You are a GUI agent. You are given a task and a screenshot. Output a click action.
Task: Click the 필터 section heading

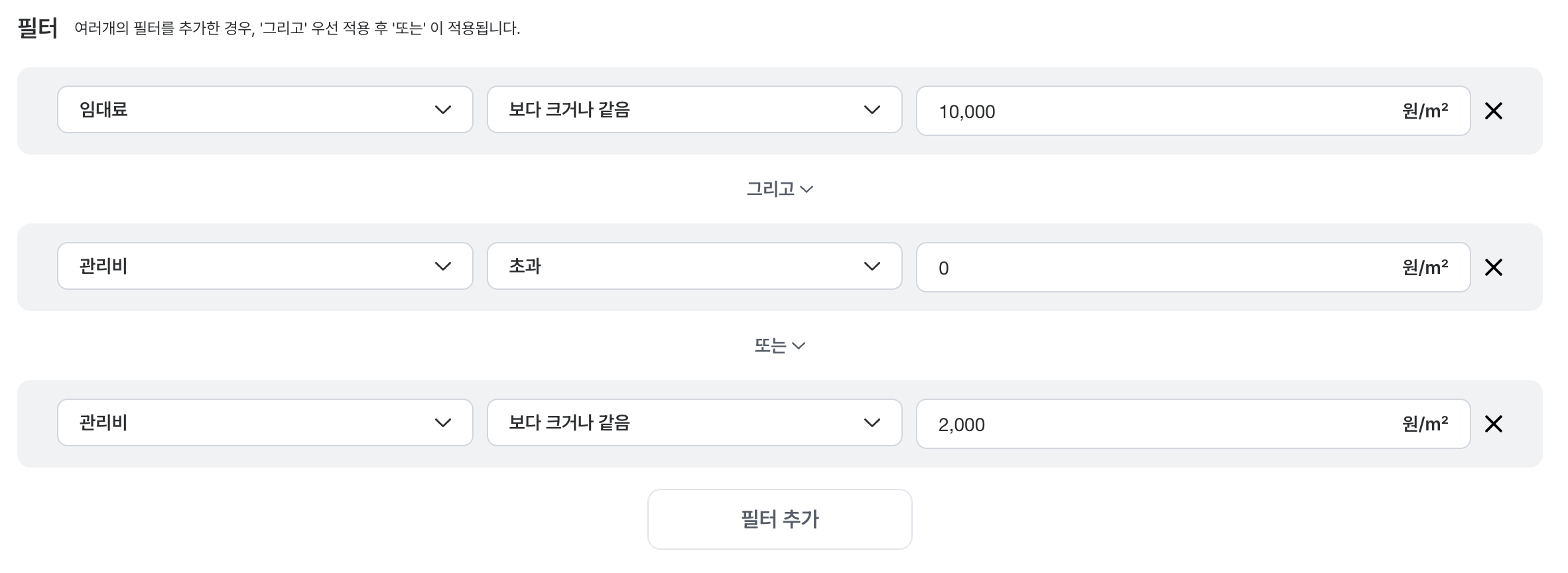(x=38, y=29)
